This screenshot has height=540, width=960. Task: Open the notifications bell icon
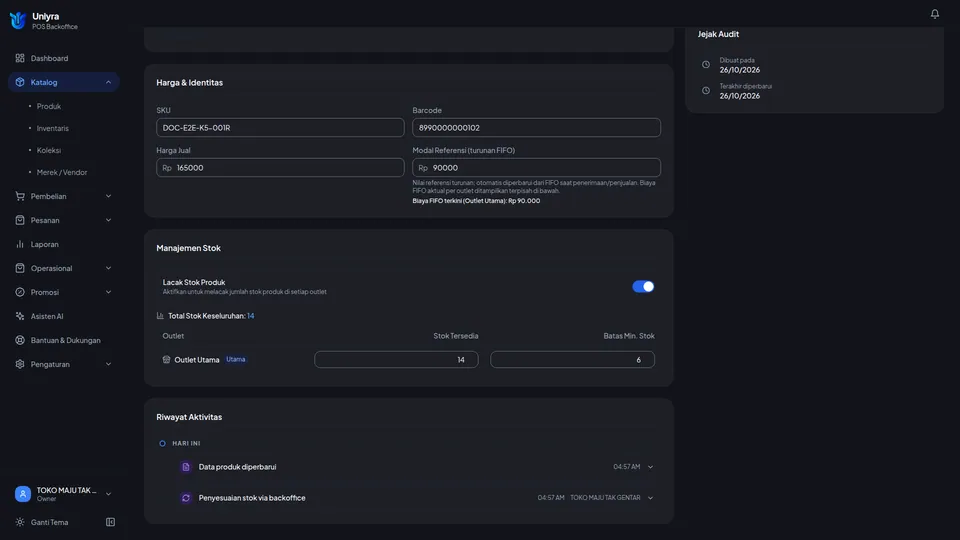934,13
